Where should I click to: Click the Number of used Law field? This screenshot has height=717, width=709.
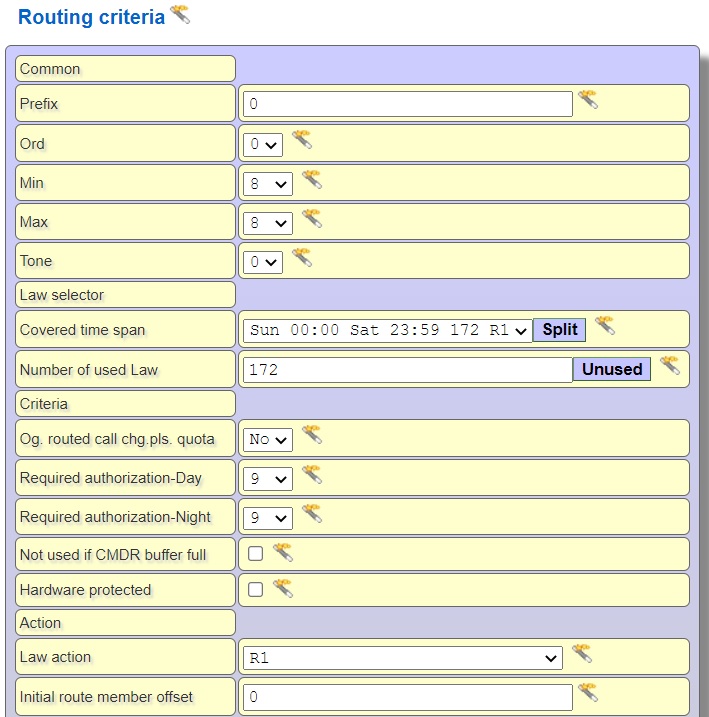click(407, 370)
